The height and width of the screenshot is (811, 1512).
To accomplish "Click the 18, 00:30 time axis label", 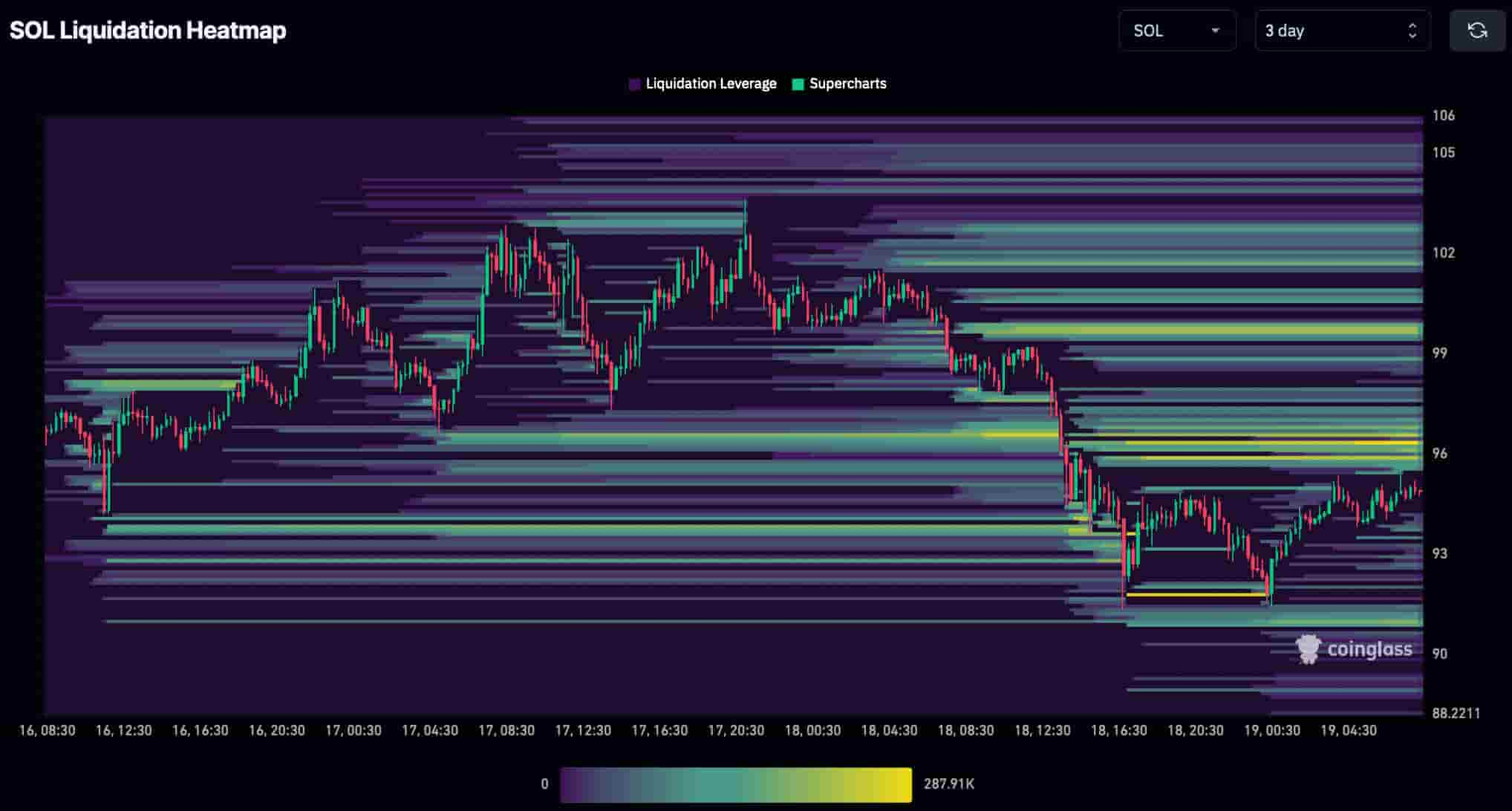I will coord(812,730).
